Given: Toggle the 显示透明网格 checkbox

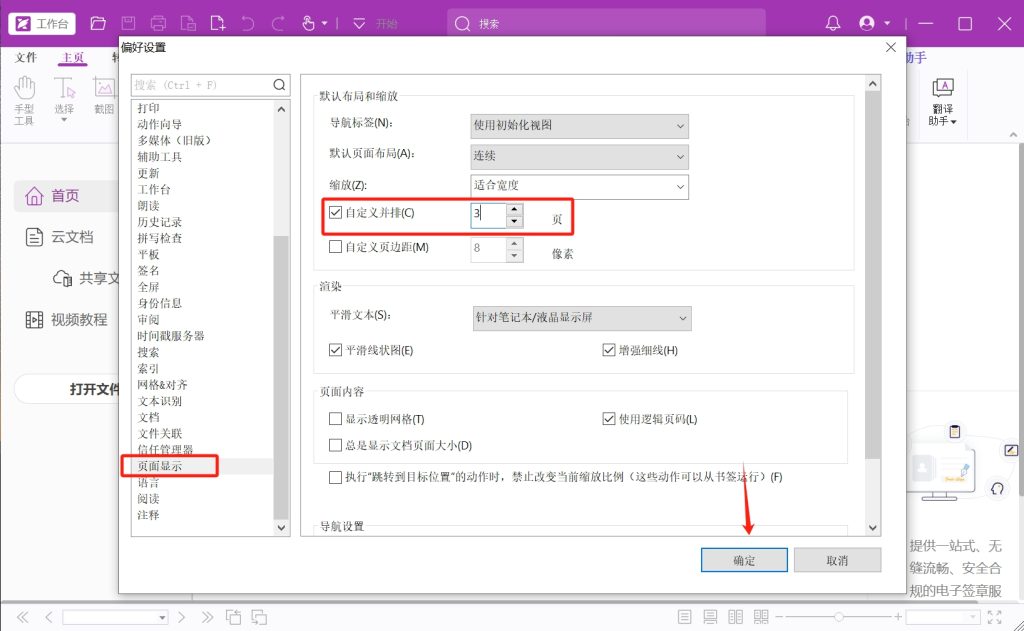Looking at the screenshot, I should [x=336, y=419].
